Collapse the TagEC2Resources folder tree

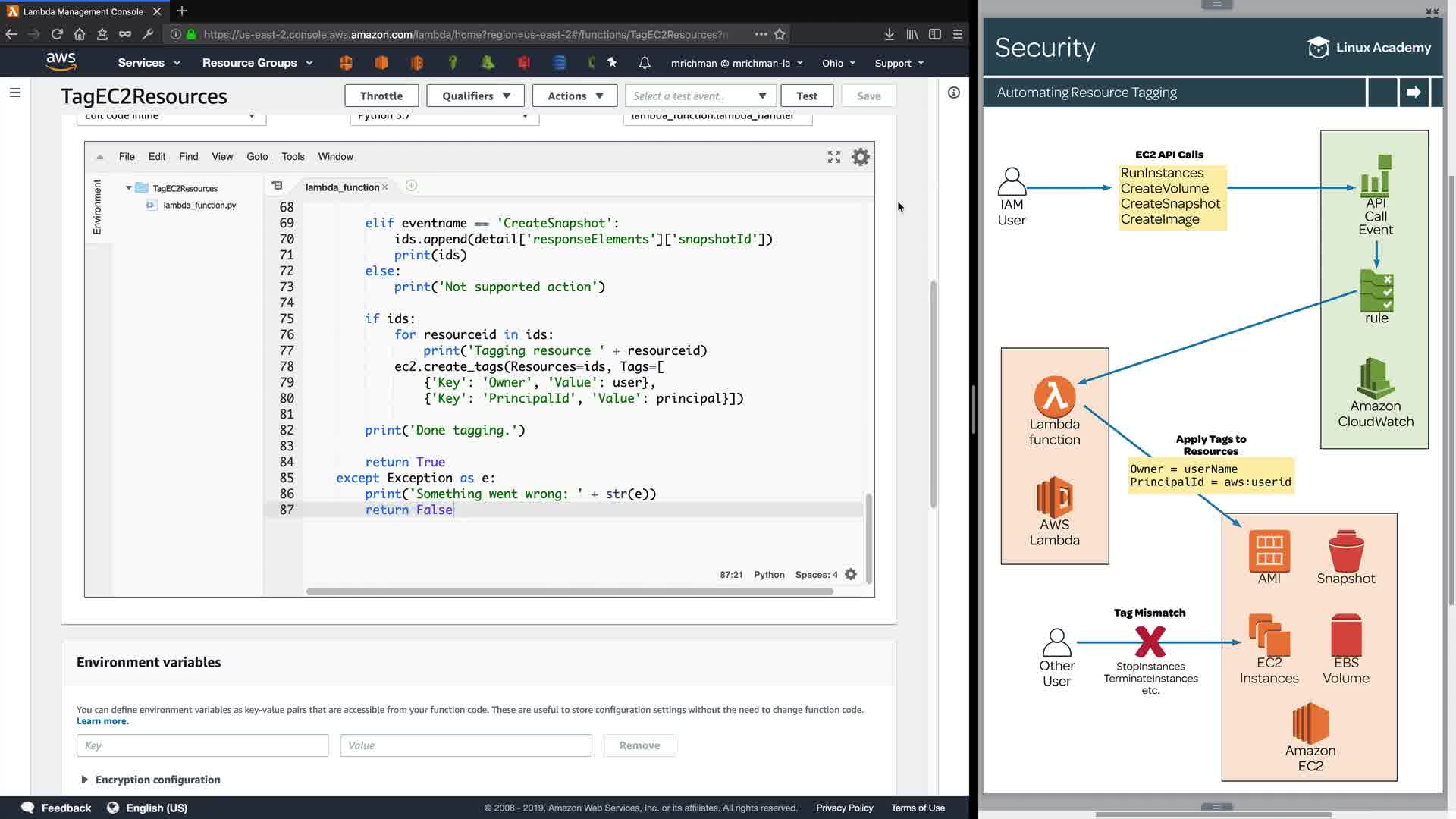[x=129, y=188]
